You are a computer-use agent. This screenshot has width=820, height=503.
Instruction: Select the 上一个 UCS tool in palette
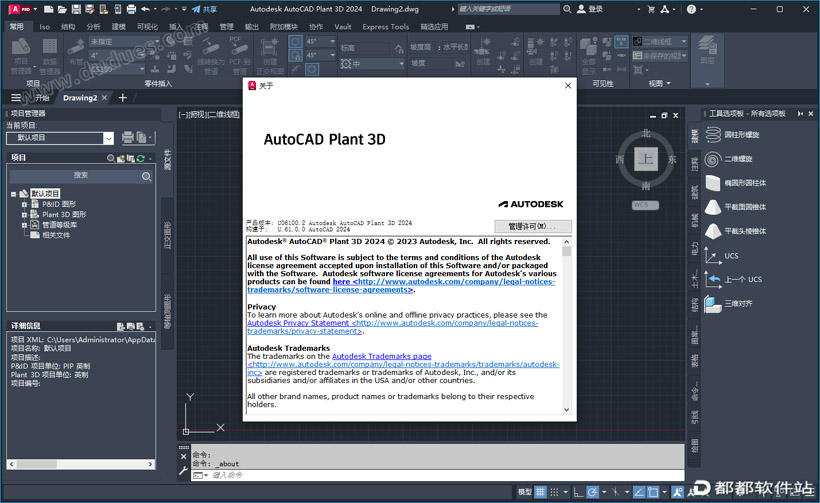coord(733,279)
